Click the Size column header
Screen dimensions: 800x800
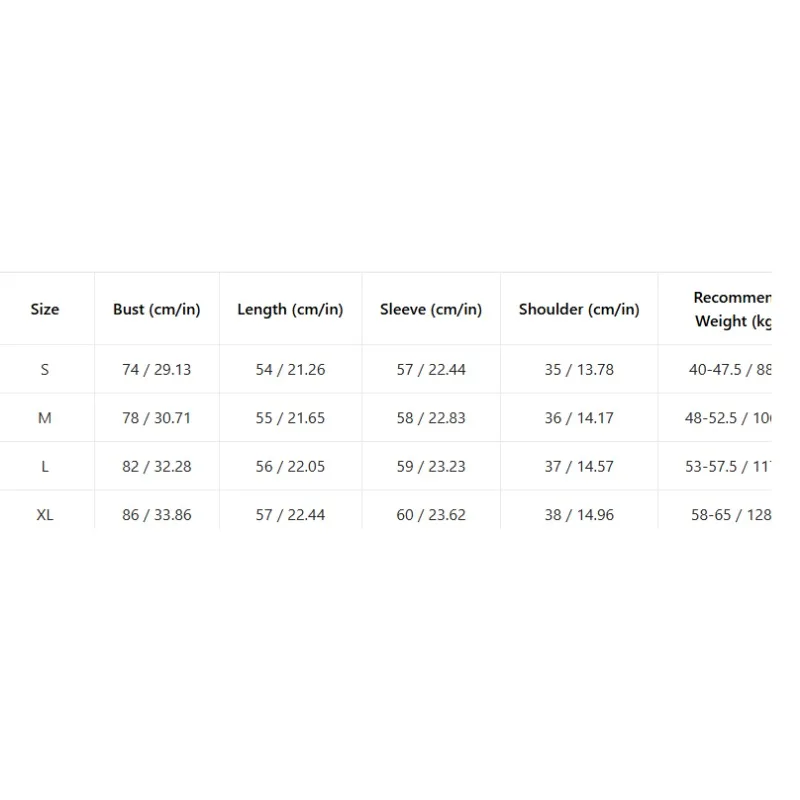(x=45, y=309)
